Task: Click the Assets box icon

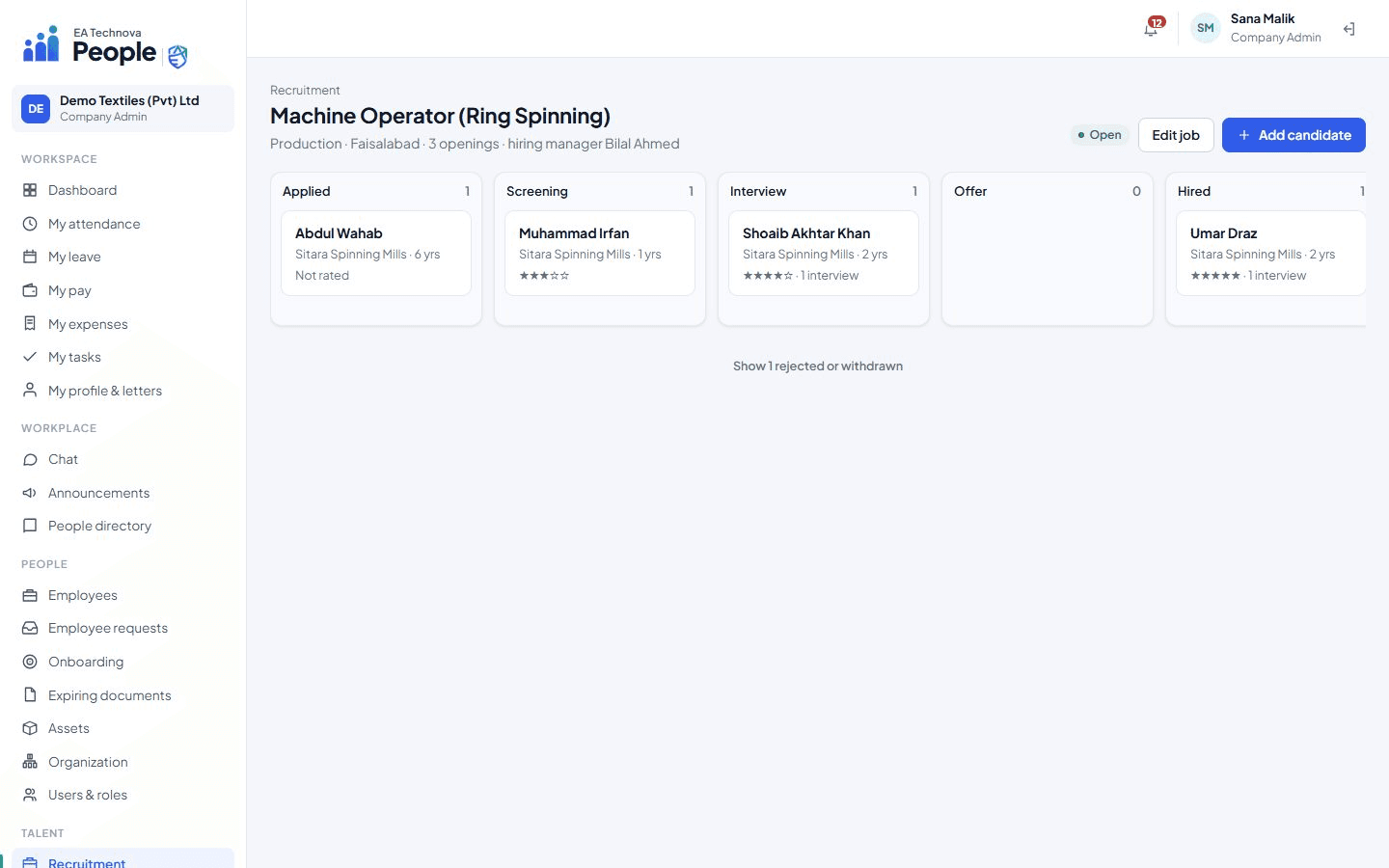Action: click(30, 728)
